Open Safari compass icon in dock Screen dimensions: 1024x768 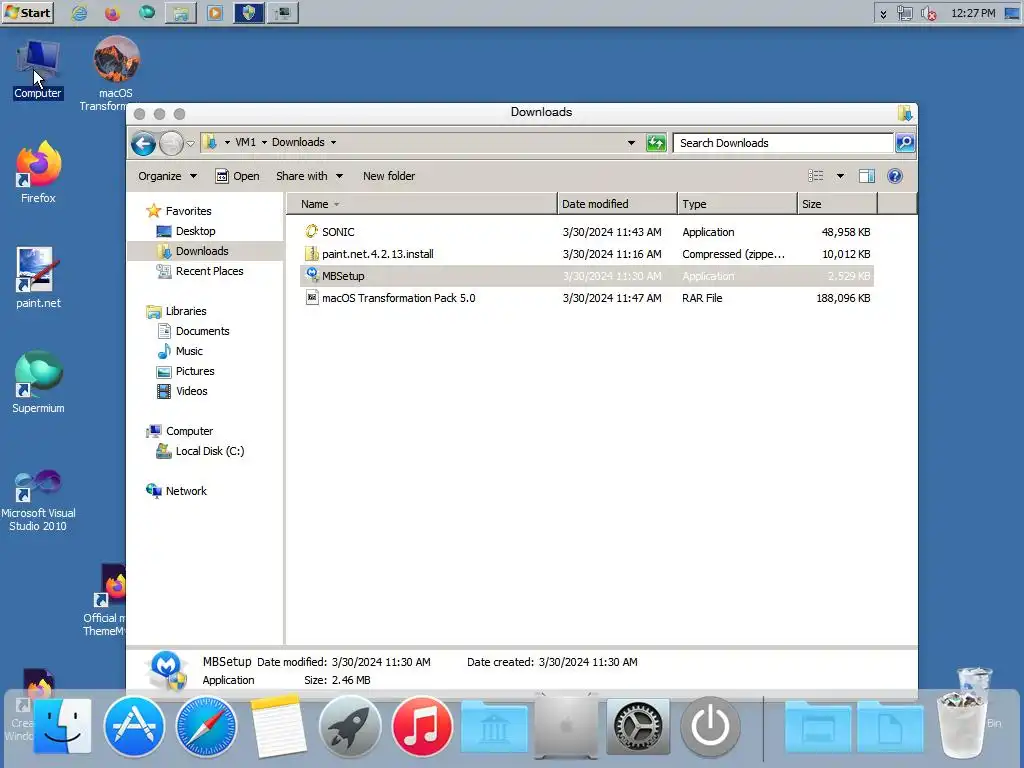tap(206, 726)
